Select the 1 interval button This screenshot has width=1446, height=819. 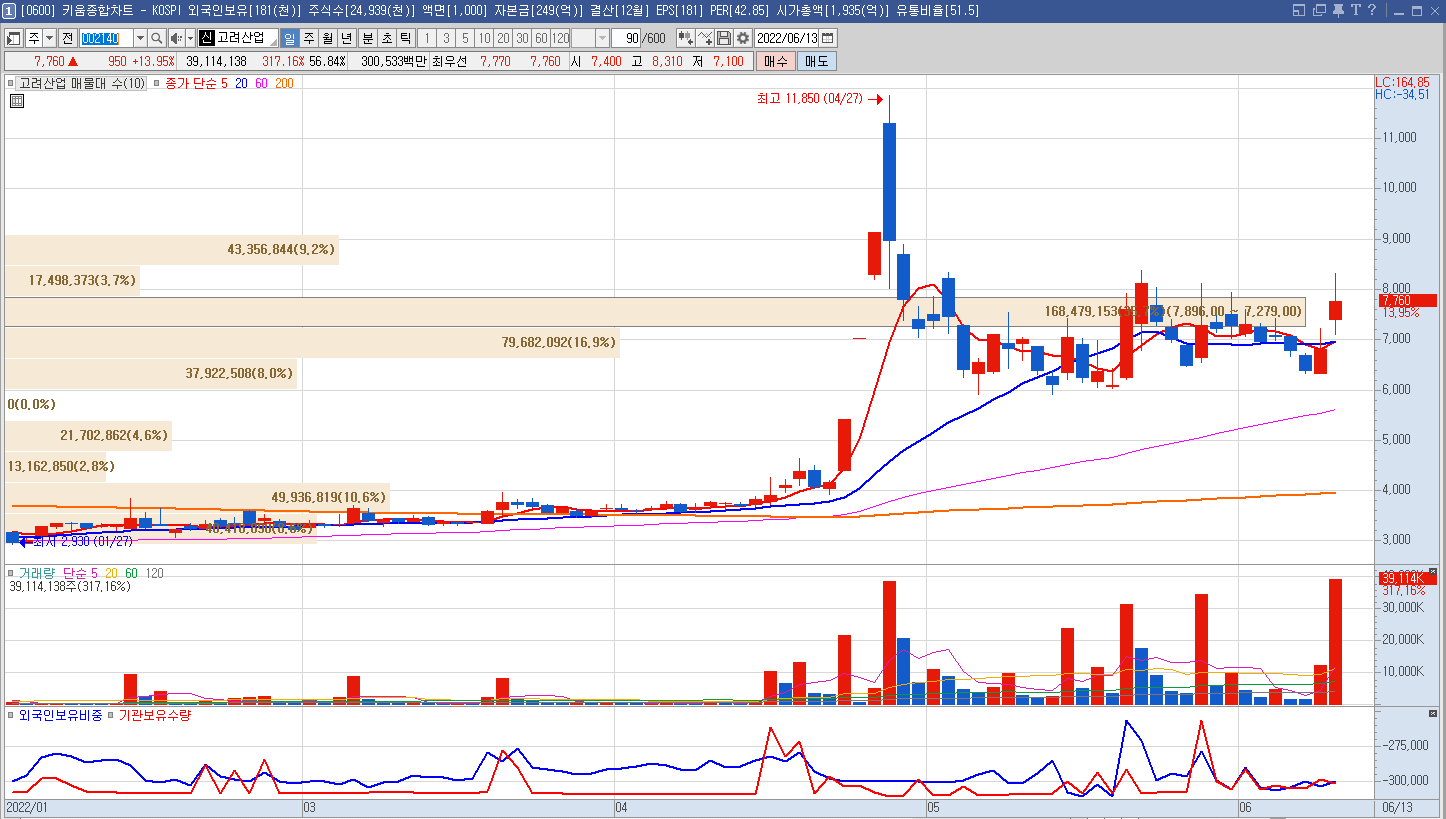427,38
